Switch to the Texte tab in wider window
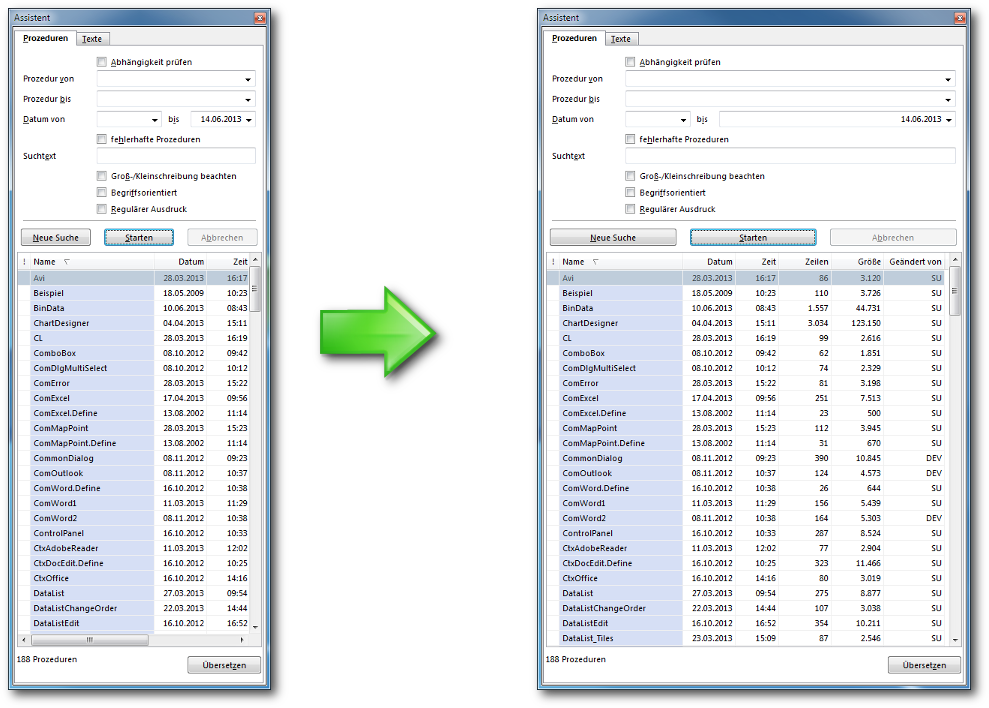 pyautogui.click(x=621, y=39)
